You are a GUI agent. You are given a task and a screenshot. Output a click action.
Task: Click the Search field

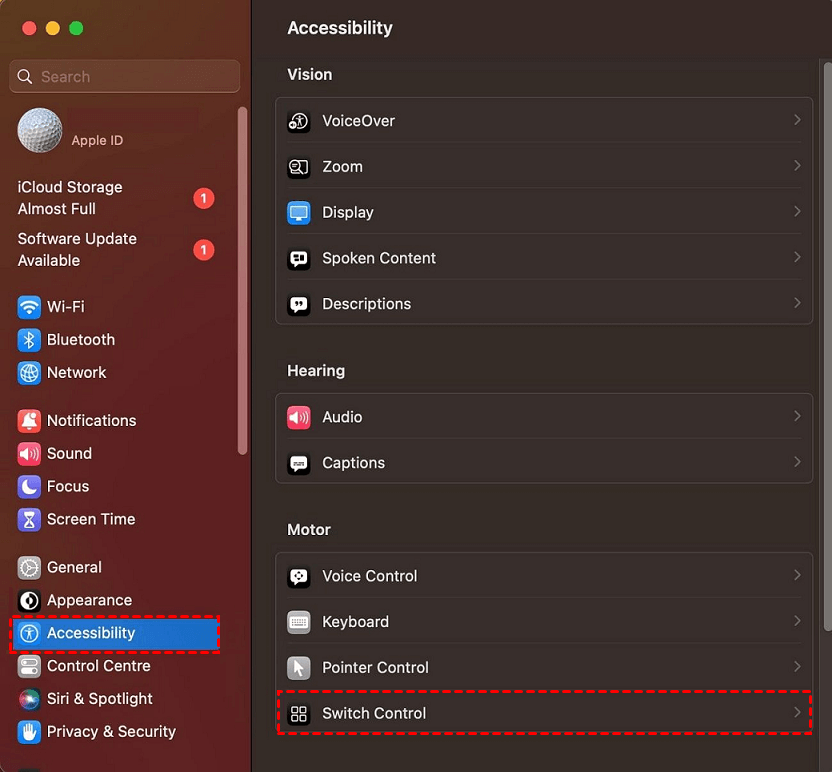pos(125,77)
